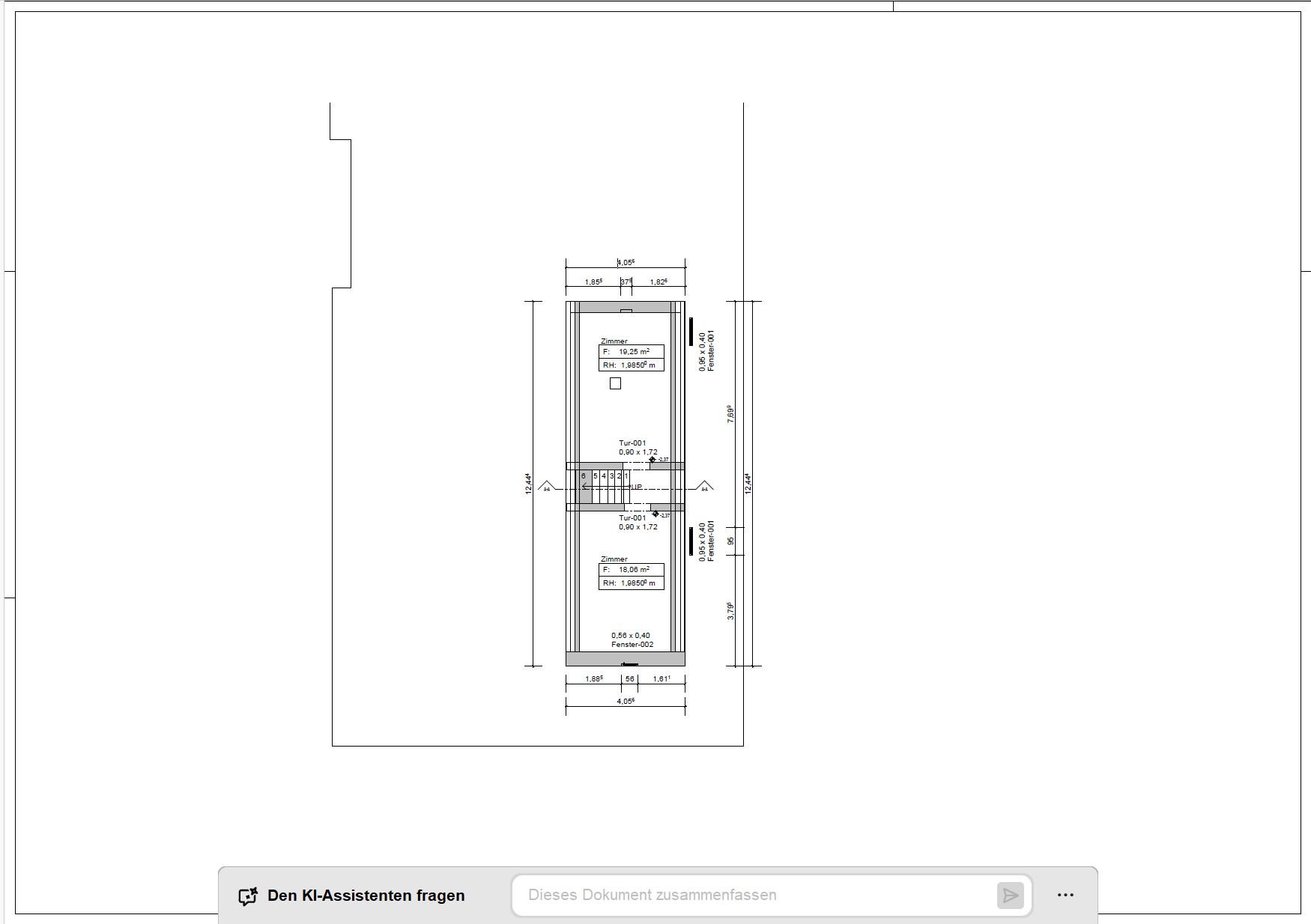Open the three-dot more options menu
The width and height of the screenshot is (1311, 924).
(1065, 895)
